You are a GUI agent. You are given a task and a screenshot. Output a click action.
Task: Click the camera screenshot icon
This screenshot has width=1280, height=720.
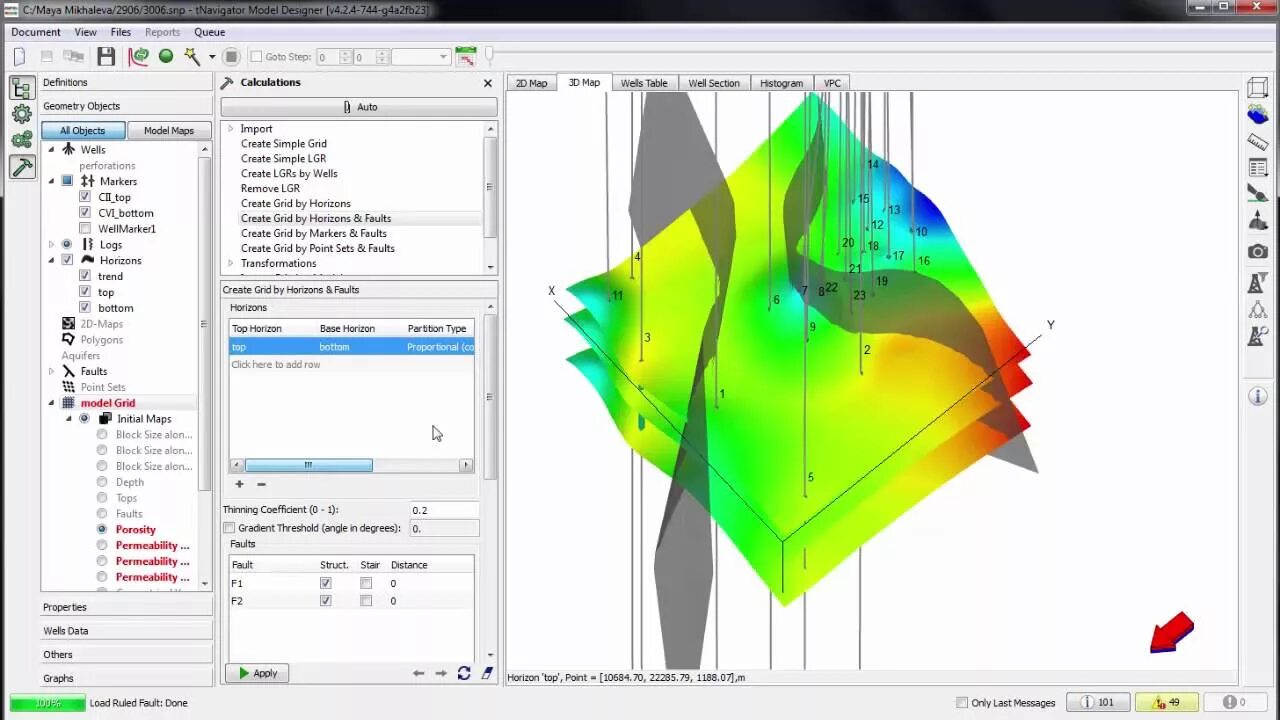[1258, 252]
